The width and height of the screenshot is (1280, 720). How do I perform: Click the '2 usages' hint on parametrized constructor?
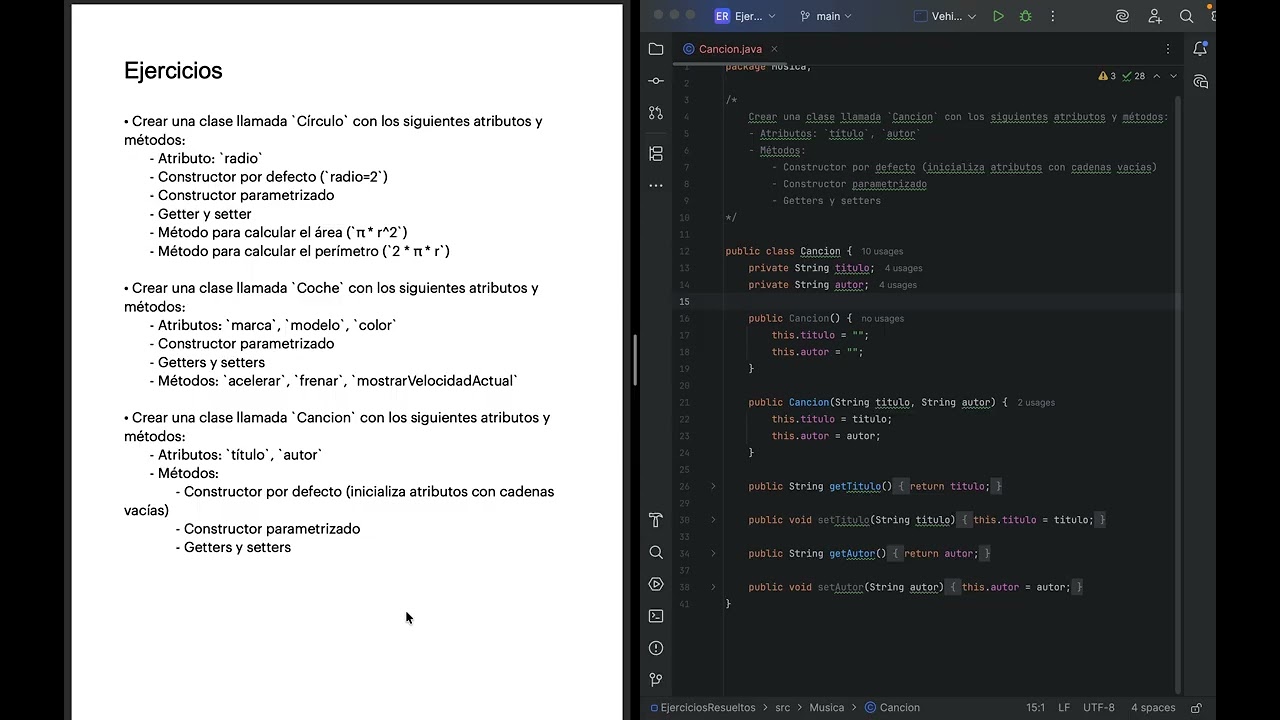coord(1036,403)
